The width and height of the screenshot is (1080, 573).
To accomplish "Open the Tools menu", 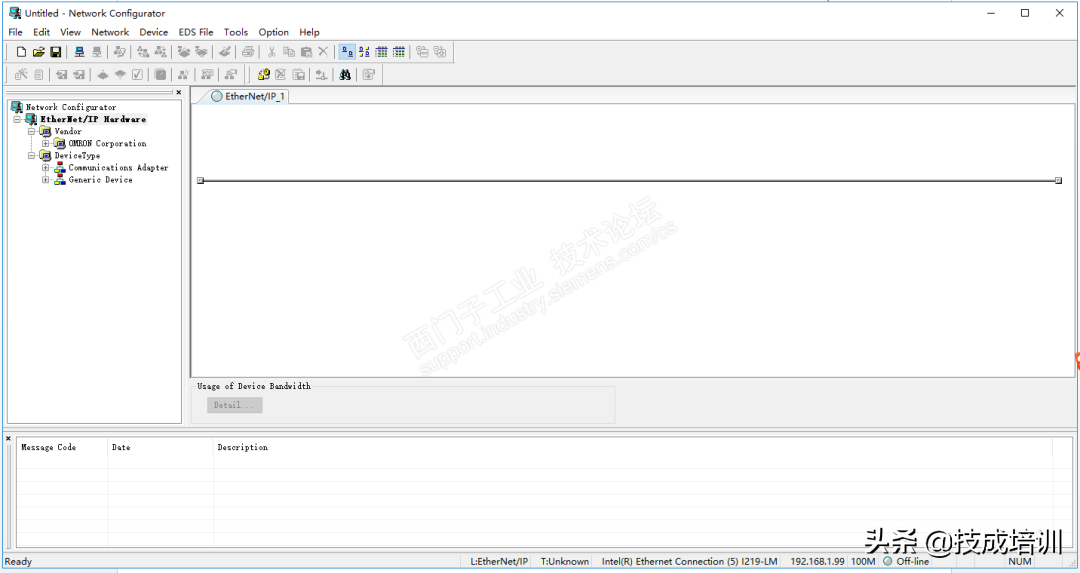I will (236, 32).
